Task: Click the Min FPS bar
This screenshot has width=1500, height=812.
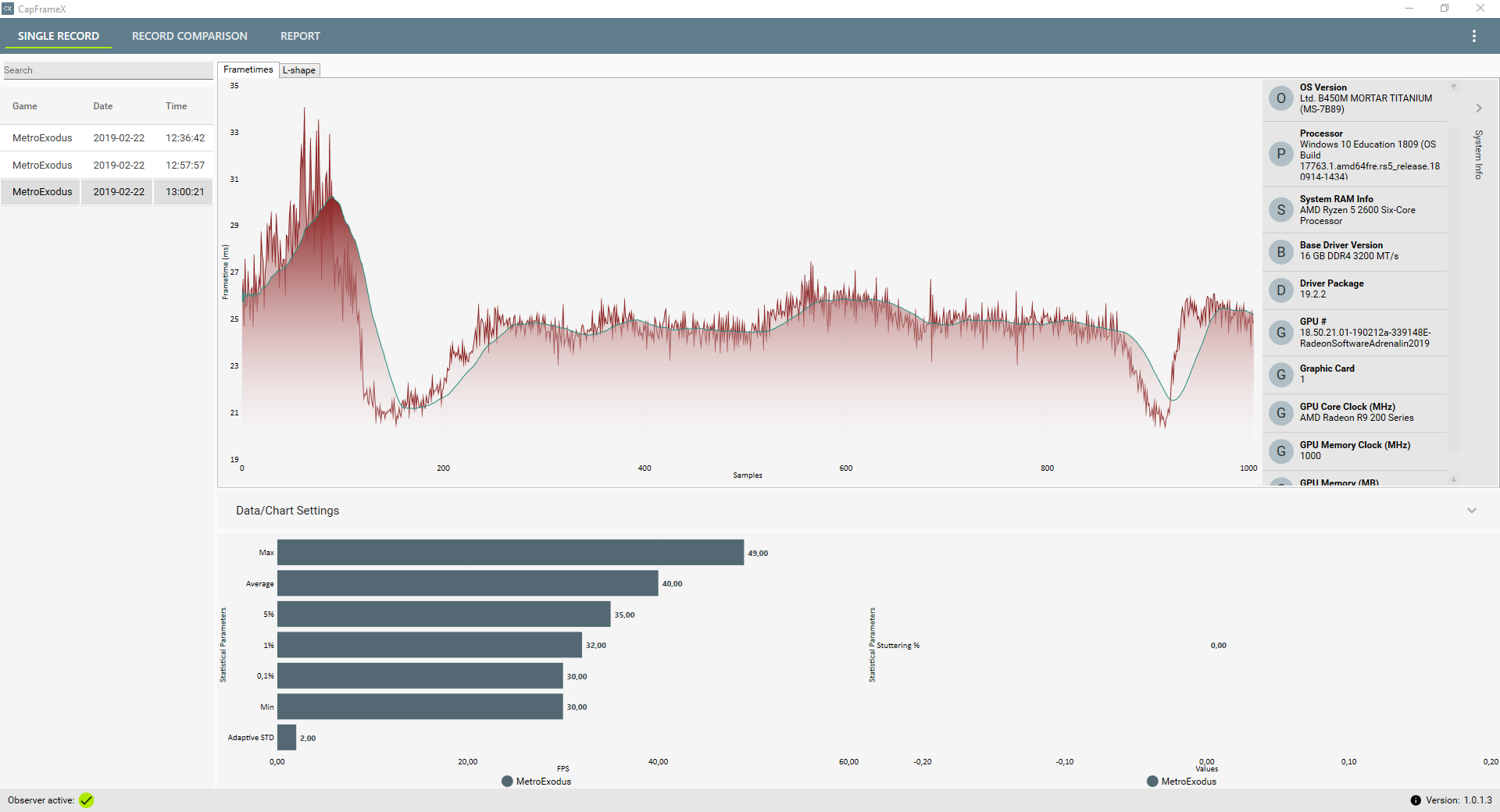Action: point(420,707)
